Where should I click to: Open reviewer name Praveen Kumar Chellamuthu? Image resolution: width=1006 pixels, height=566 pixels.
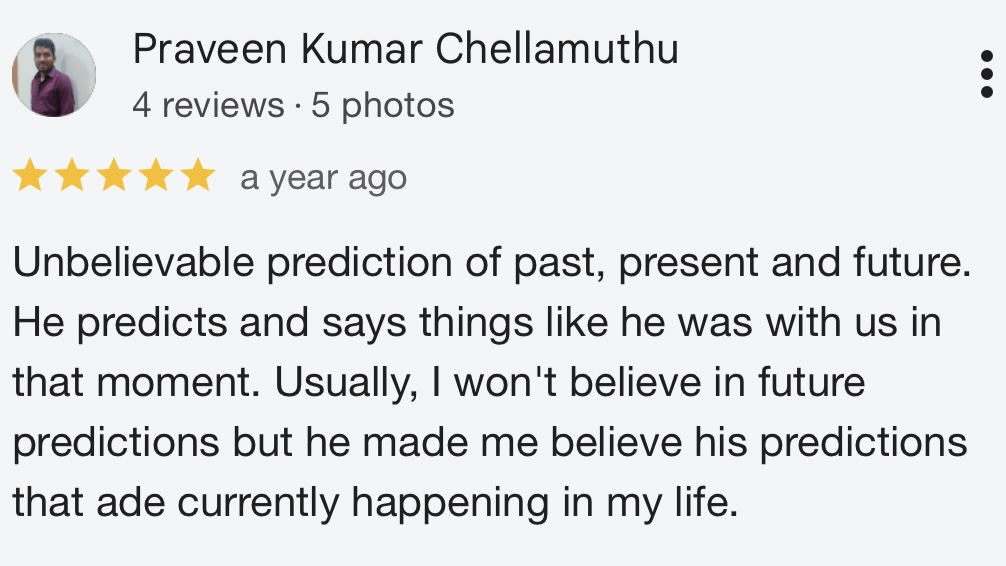(405, 49)
